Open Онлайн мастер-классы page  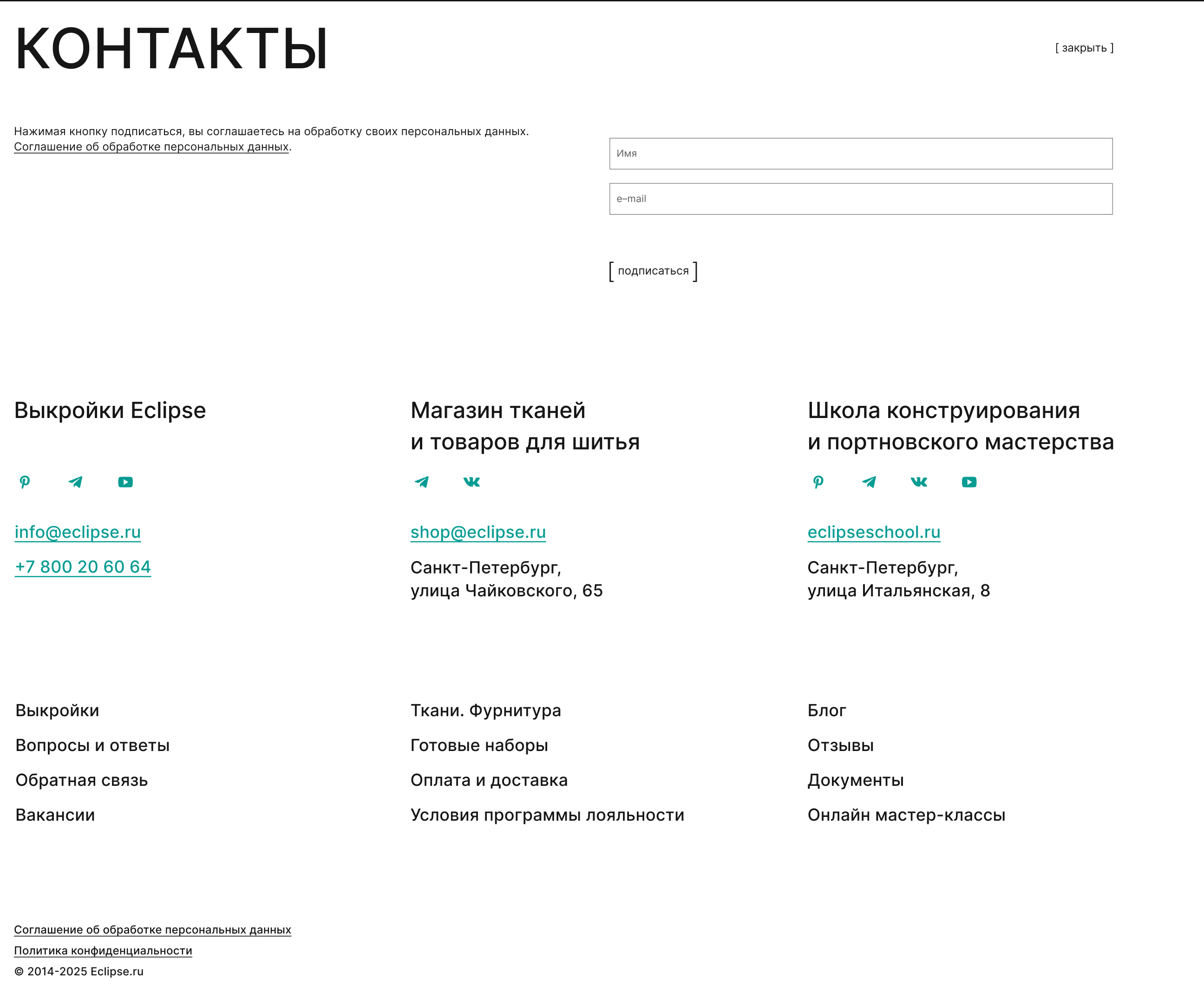tap(906, 815)
